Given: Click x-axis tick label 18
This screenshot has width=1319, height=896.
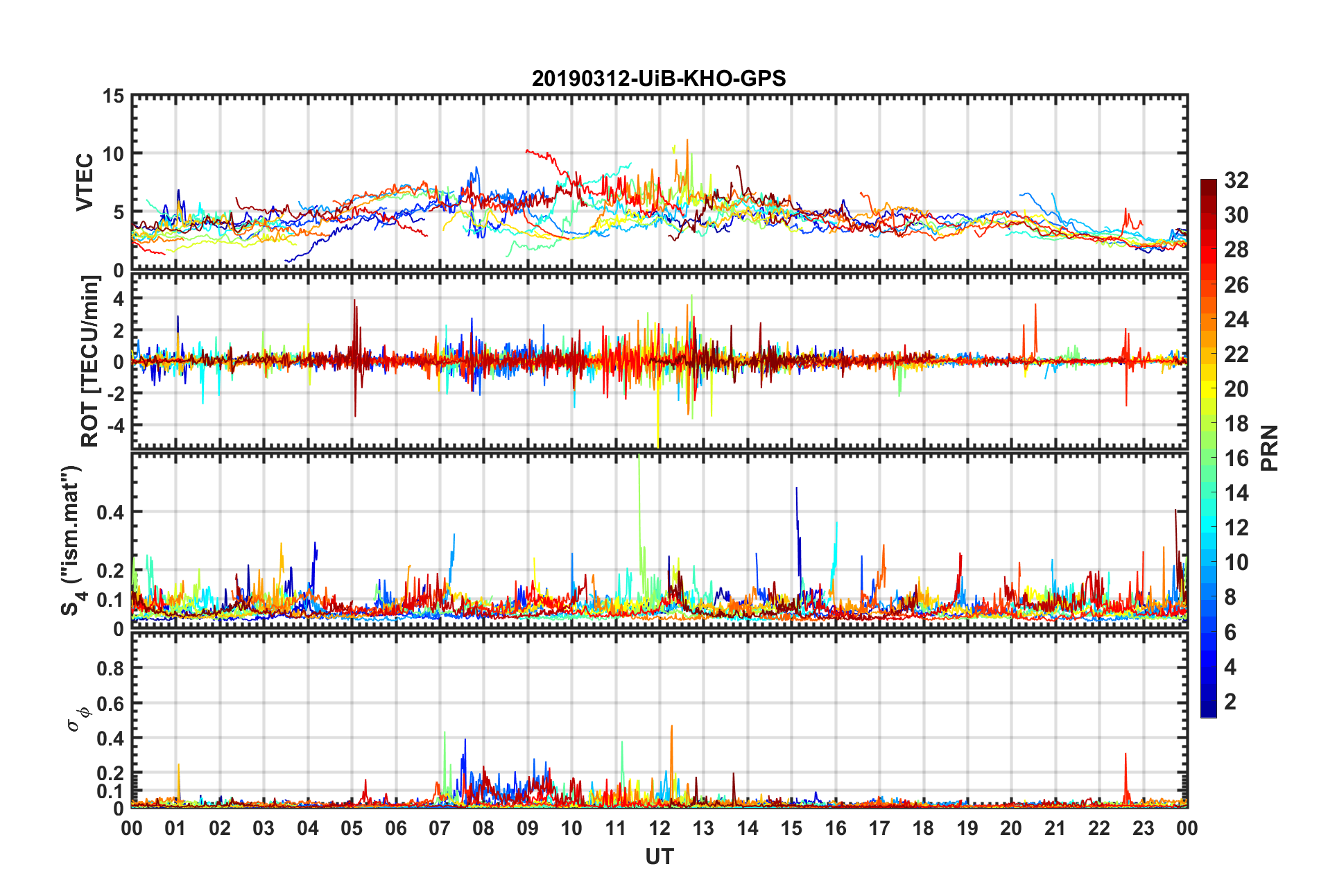Looking at the screenshot, I should click(x=923, y=828).
